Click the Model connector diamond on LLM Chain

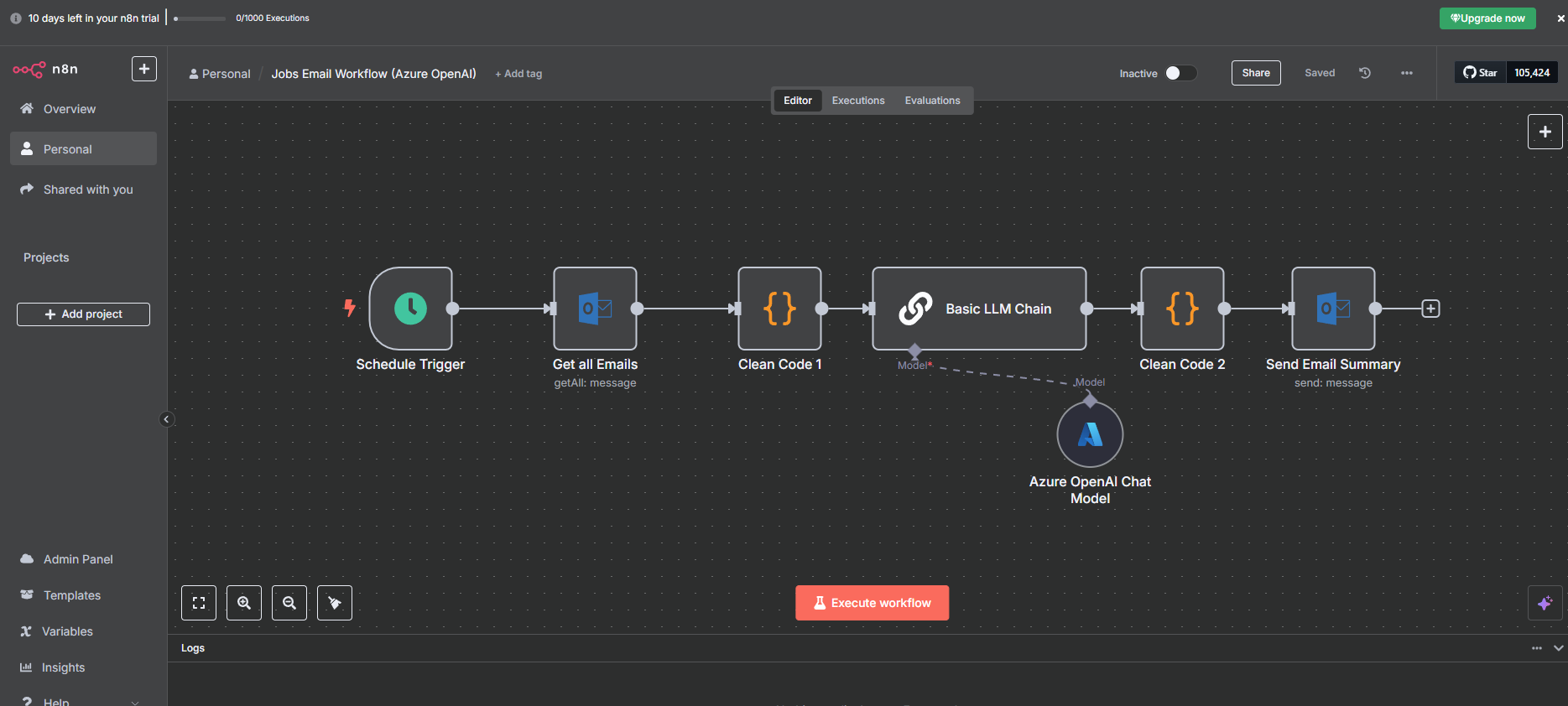[x=915, y=350]
